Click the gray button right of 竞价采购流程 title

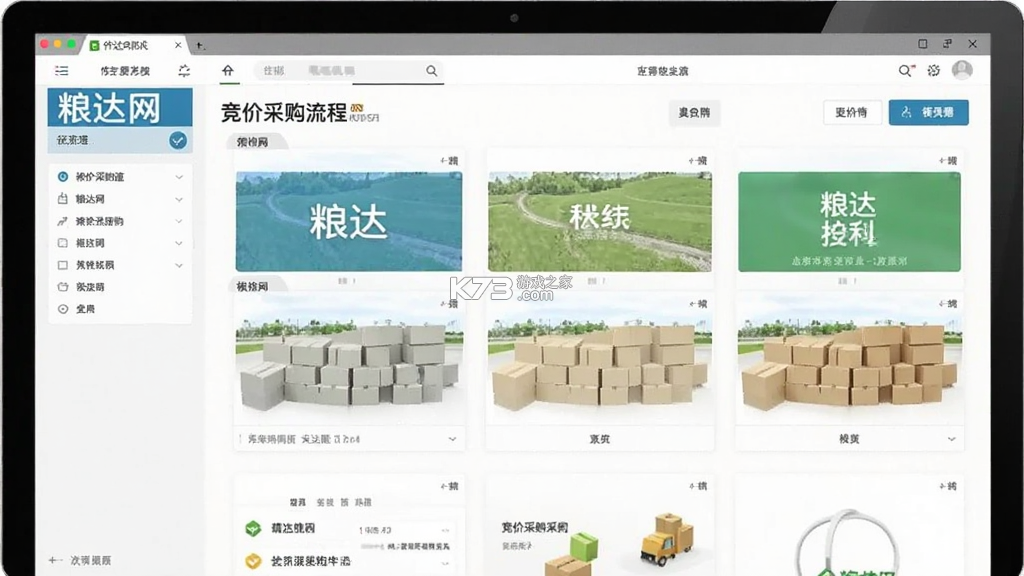[x=694, y=112]
